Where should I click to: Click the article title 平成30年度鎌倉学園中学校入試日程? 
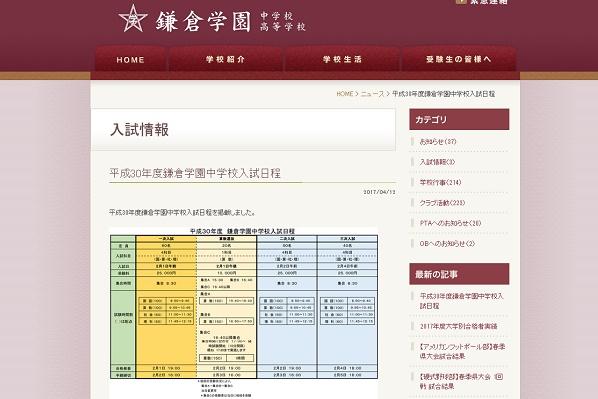pos(195,174)
